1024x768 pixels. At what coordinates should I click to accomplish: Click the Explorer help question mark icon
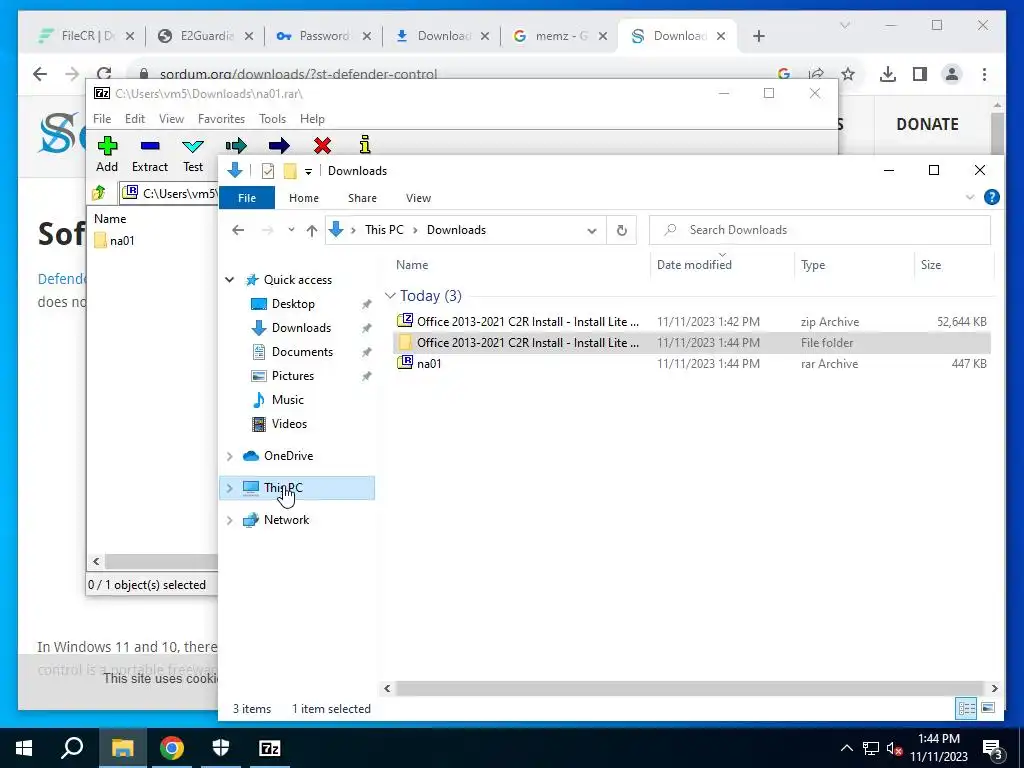[991, 197]
